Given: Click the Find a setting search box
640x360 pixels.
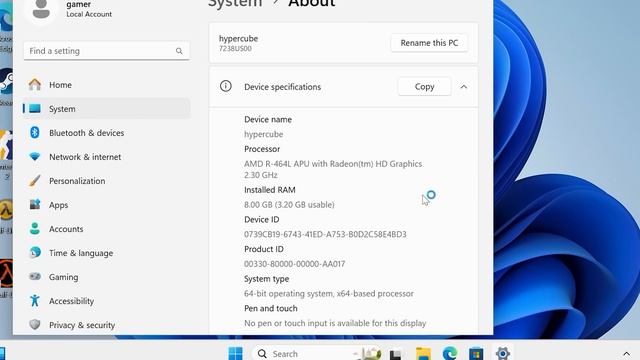Looking at the screenshot, I should coord(106,51).
